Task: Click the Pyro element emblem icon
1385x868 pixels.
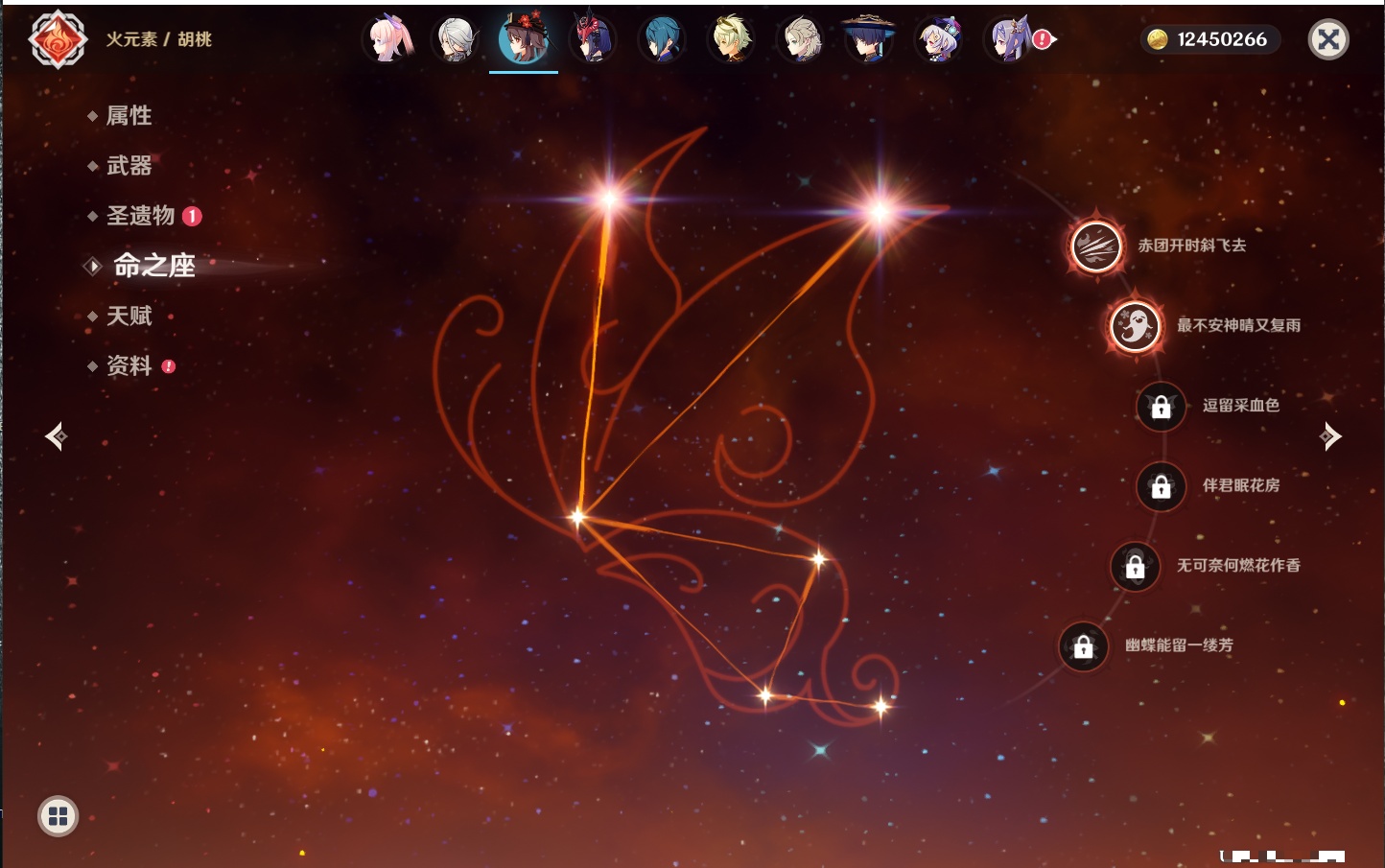Action: (x=58, y=39)
